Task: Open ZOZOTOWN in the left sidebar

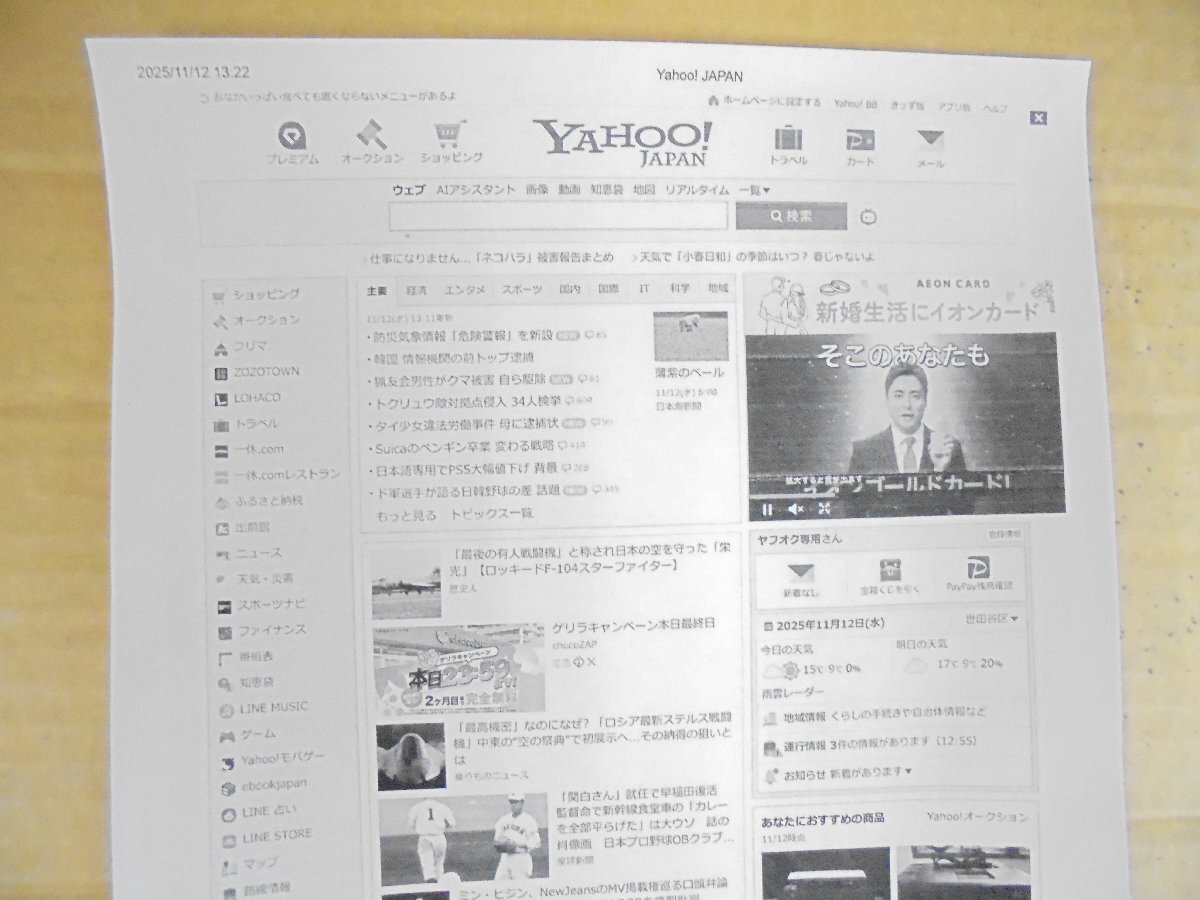Action: tap(256, 372)
